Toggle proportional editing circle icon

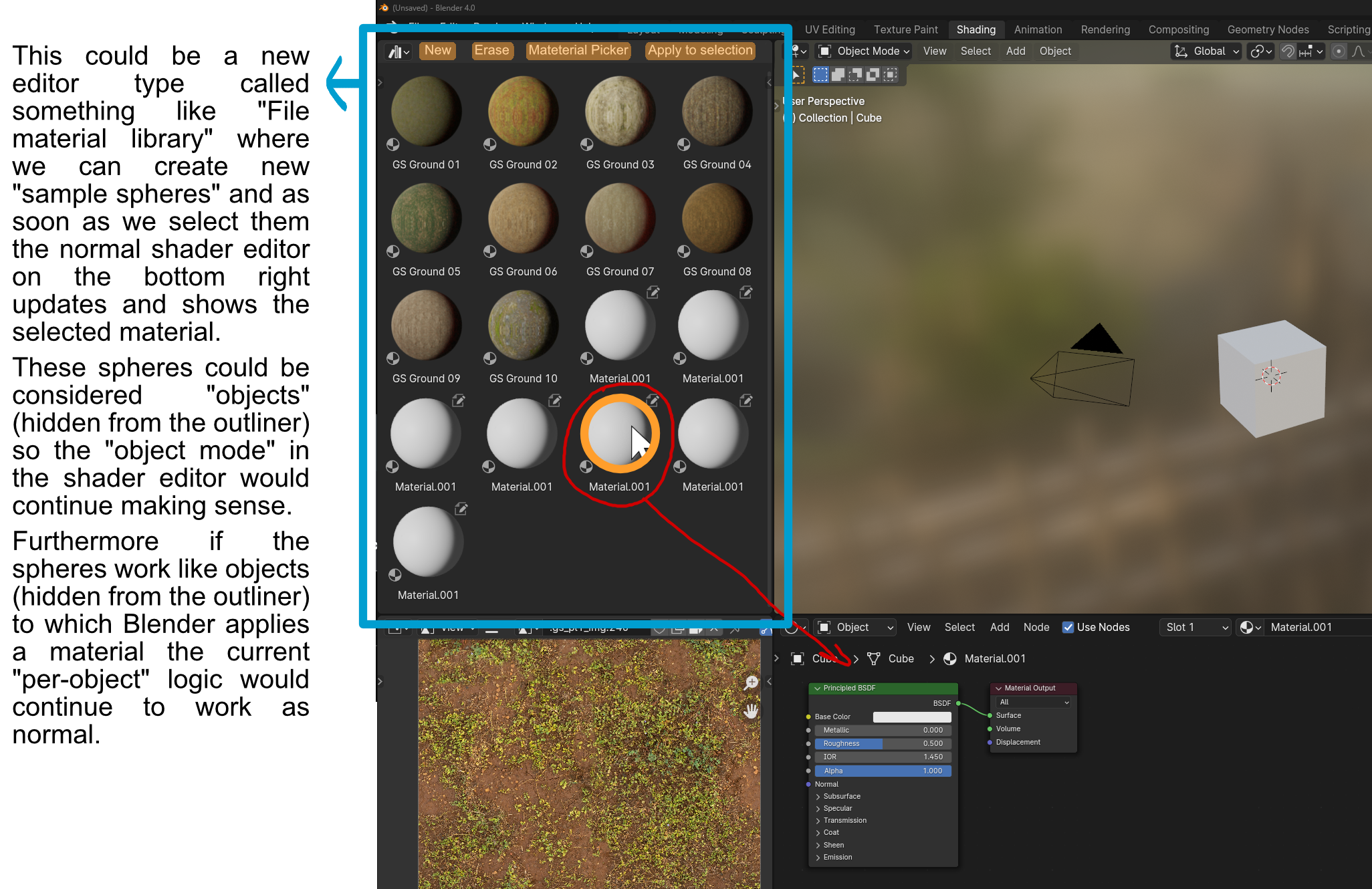pyautogui.click(x=1339, y=51)
